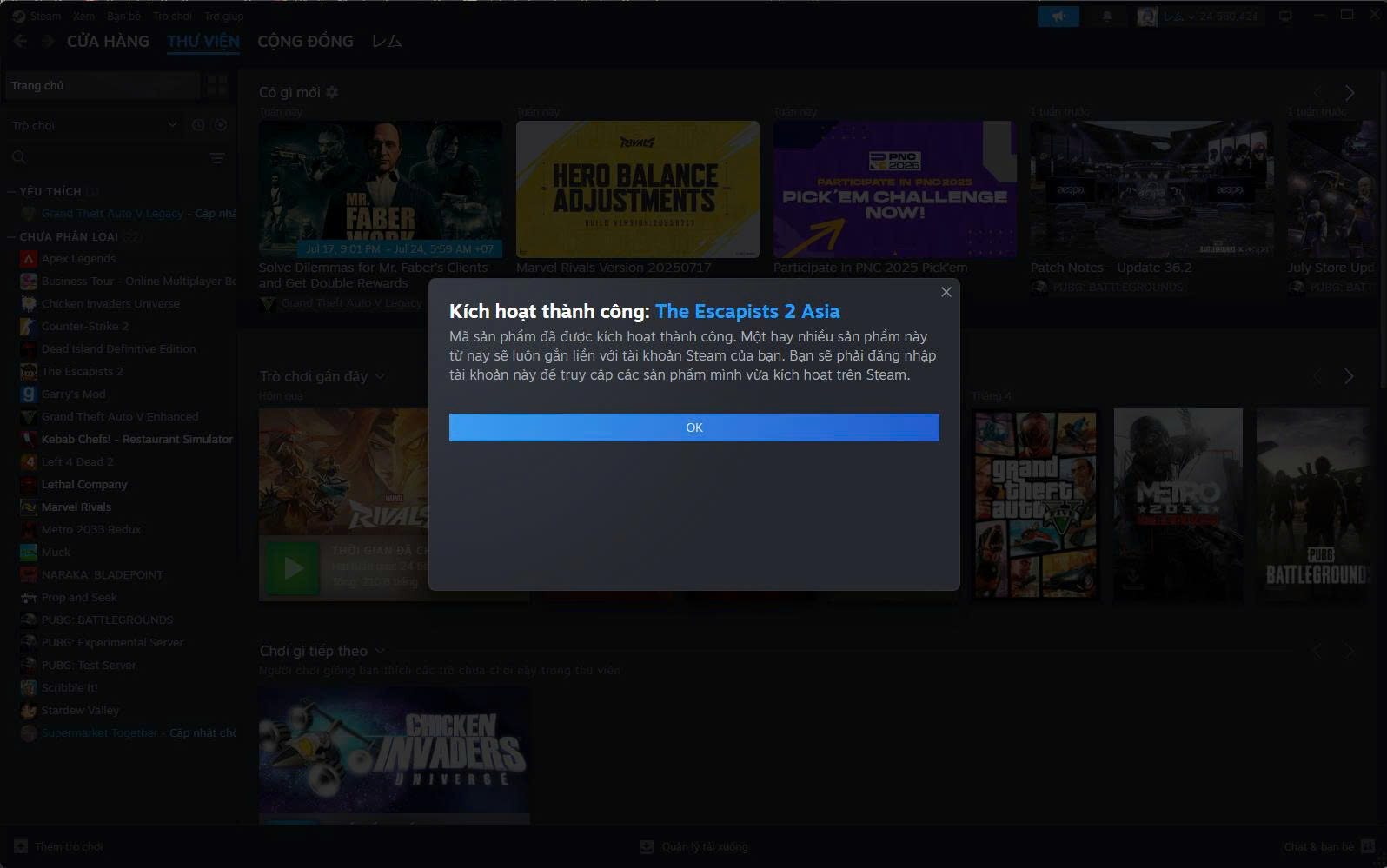
Task: Select the Trang chủ library home
Action: (x=103, y=85)
